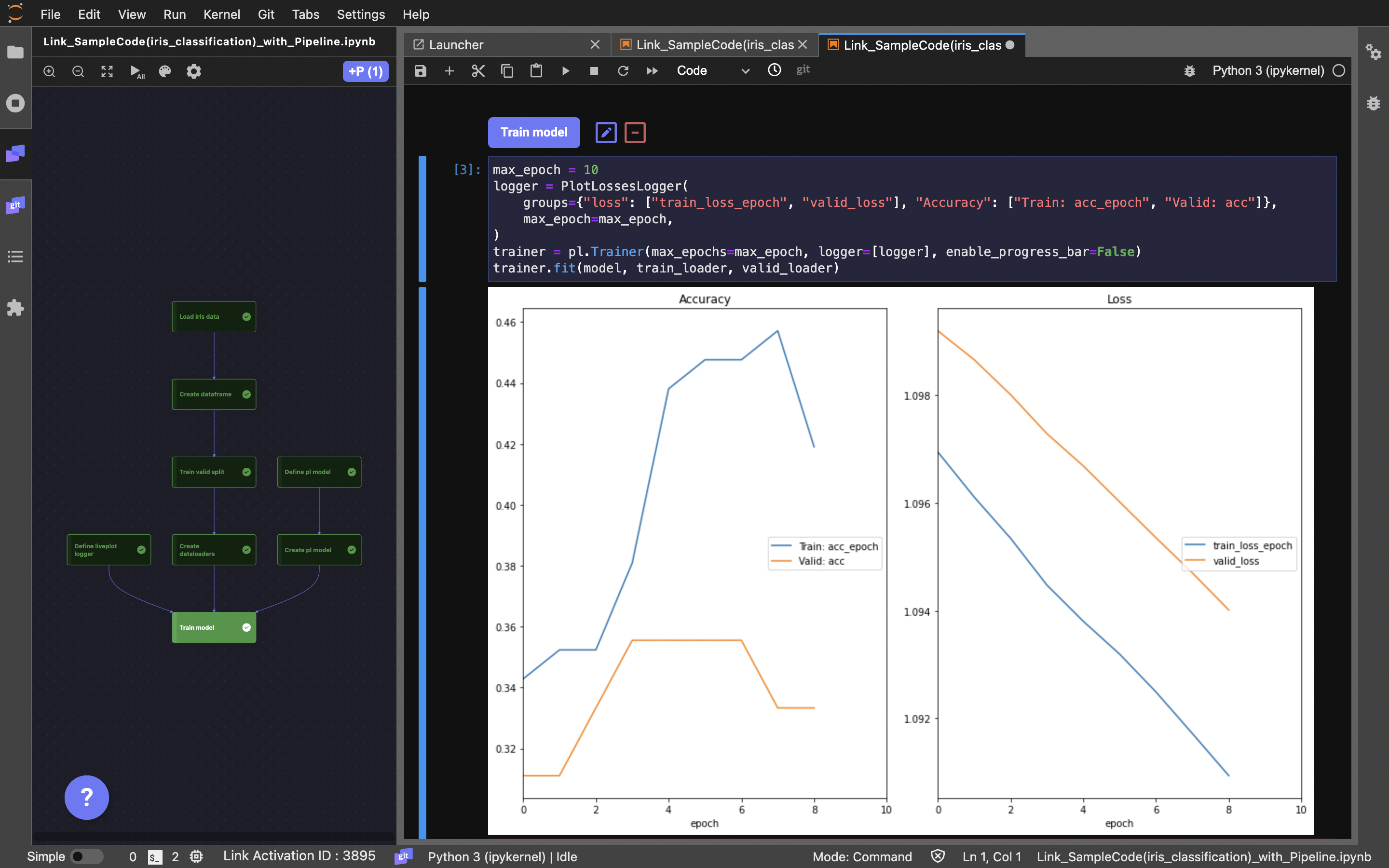Collapse the code input using the blue bar
The height and width of the screenshot is (868, 1389).
(x=422, y=219)
